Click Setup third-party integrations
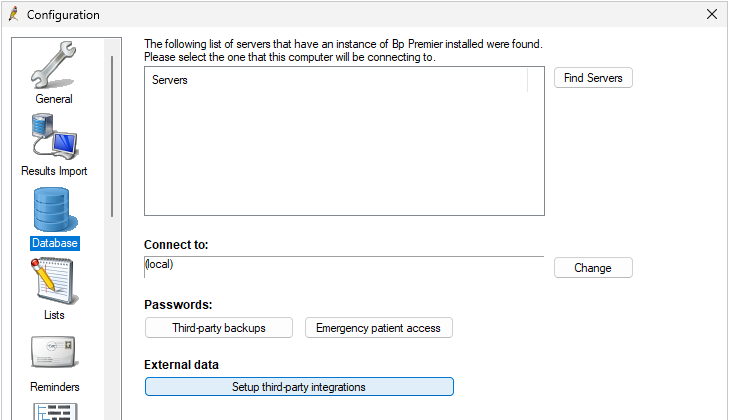The image size is (729, 420). [299, 387]
